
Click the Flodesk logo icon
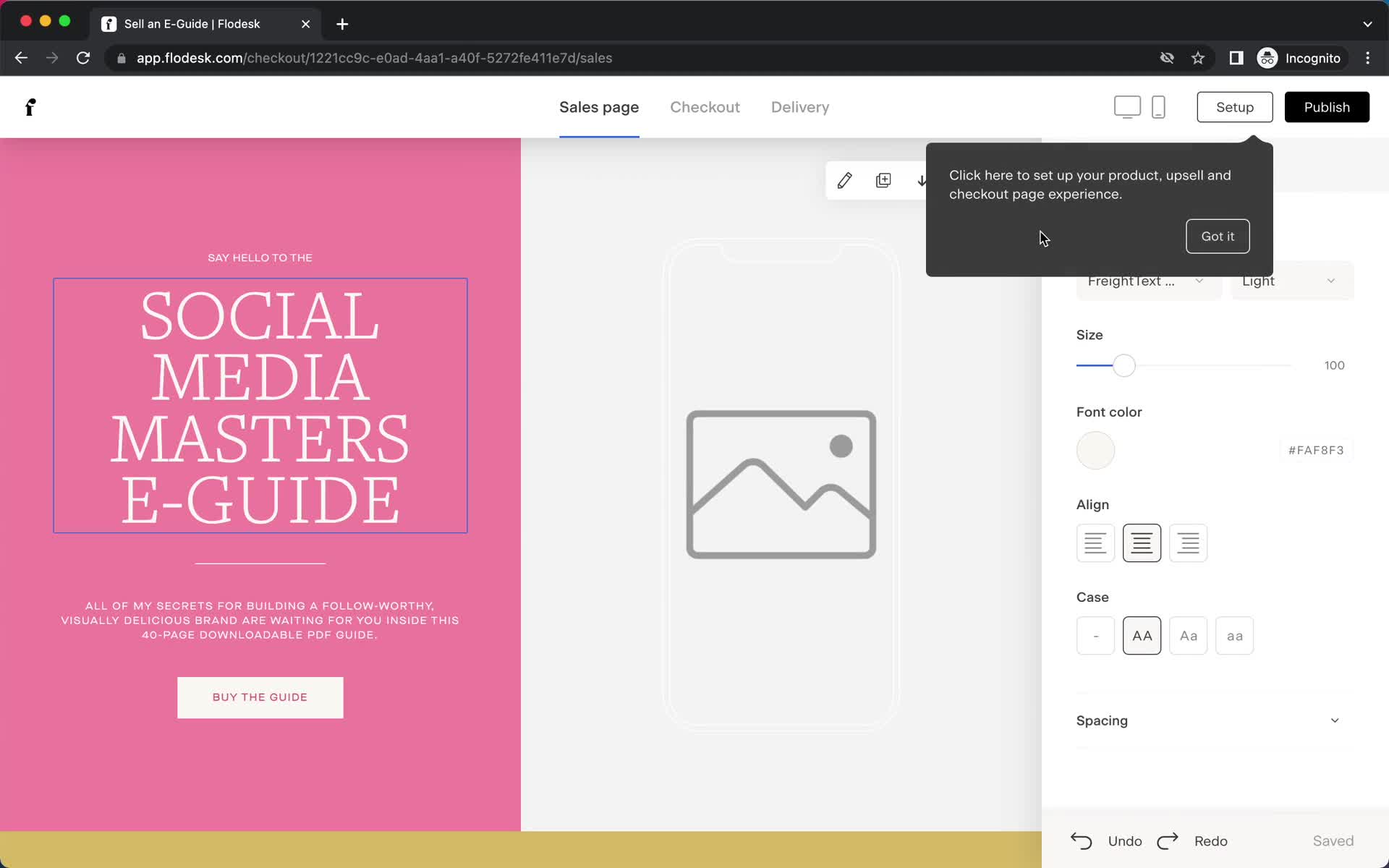click(29, 107)
